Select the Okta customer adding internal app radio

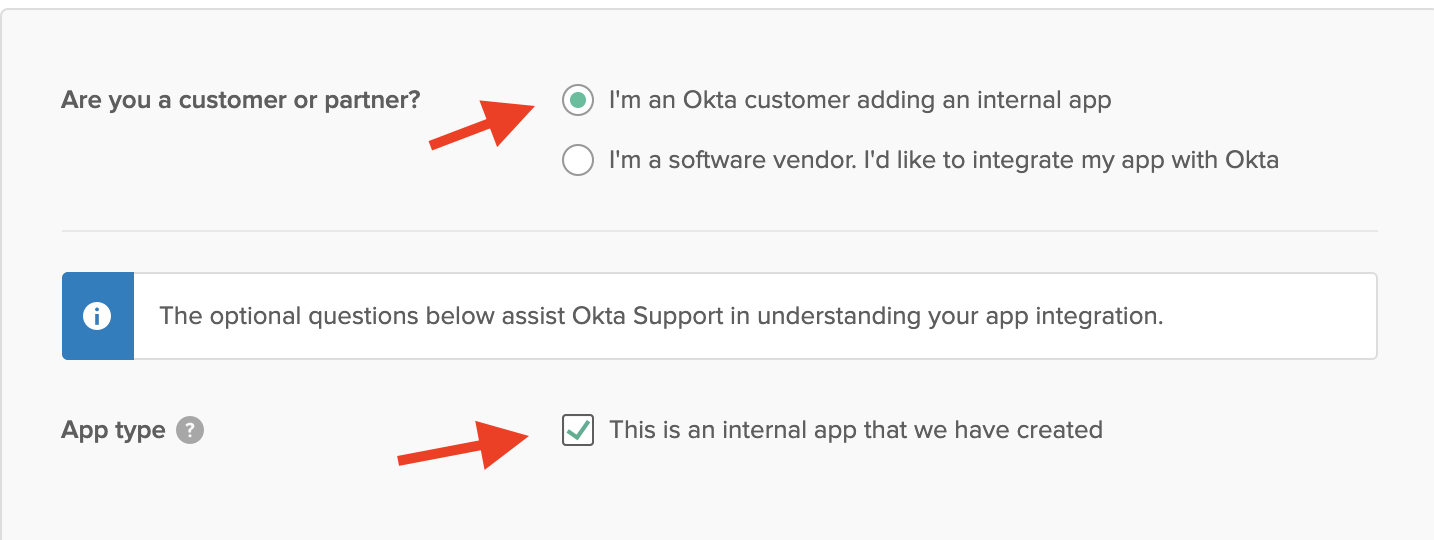pos(577,100)
